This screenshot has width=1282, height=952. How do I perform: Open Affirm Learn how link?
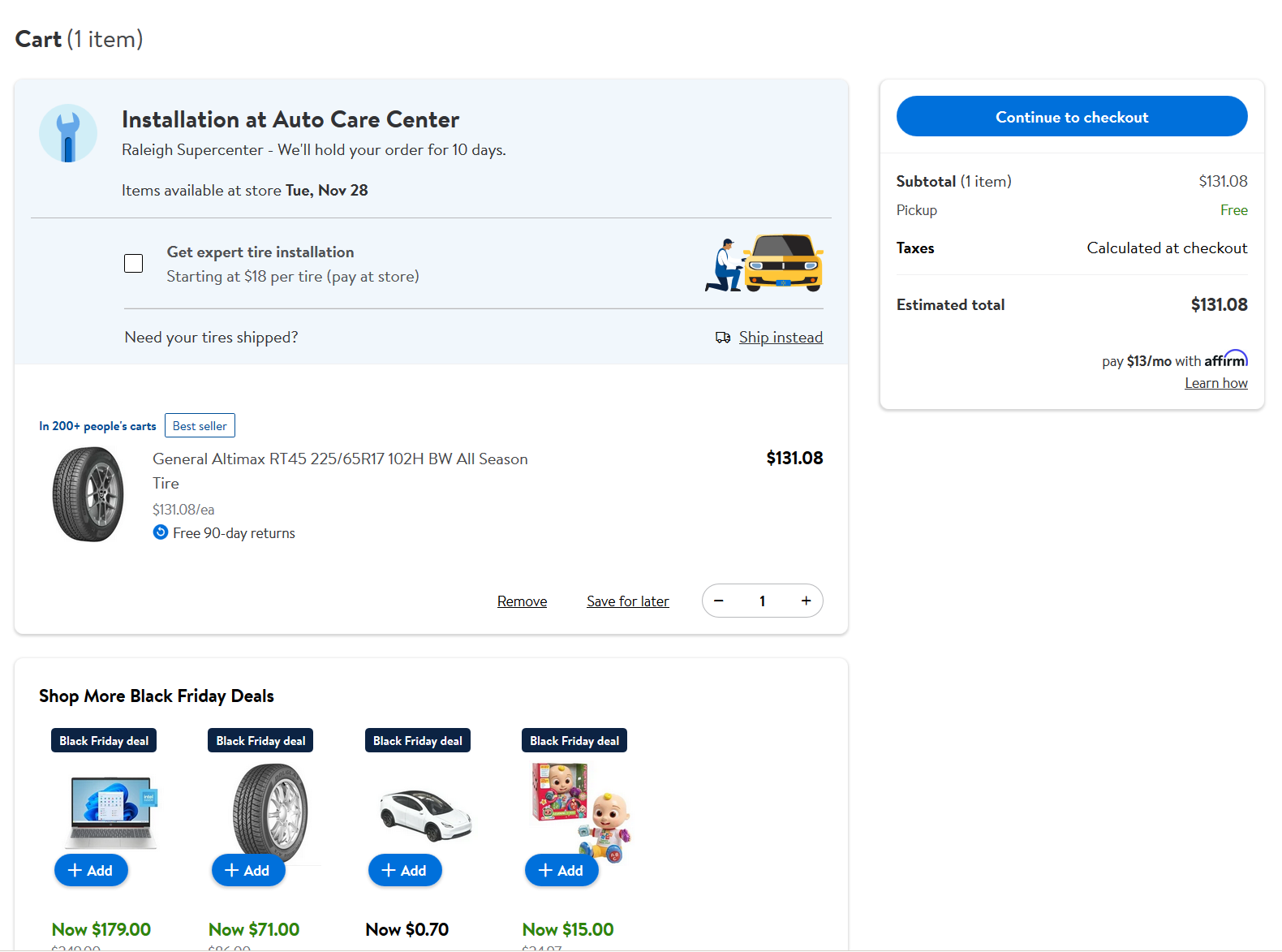1215,383
